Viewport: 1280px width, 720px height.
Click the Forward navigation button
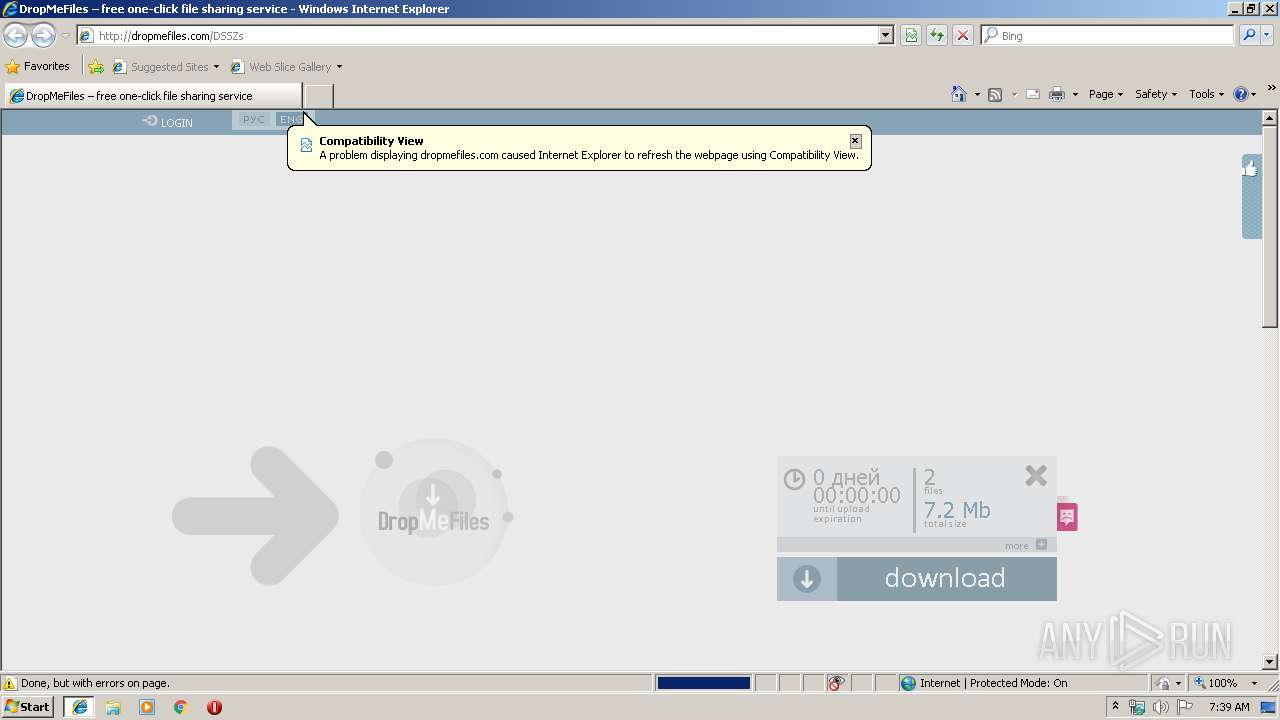(x=43, y=35)
